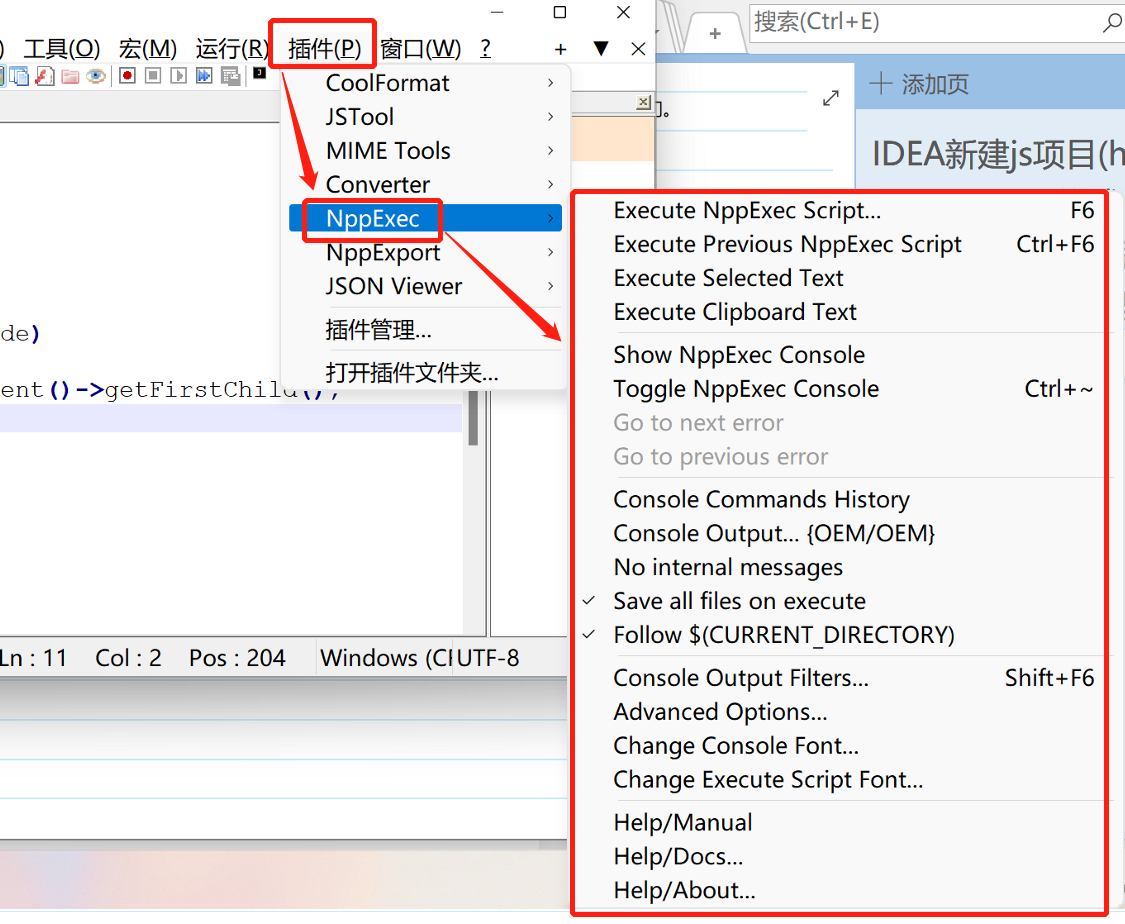This screenshot has height=924, width=1125.
Task: Click Playback macro toolbar icon
Action: tap(179, 75)
